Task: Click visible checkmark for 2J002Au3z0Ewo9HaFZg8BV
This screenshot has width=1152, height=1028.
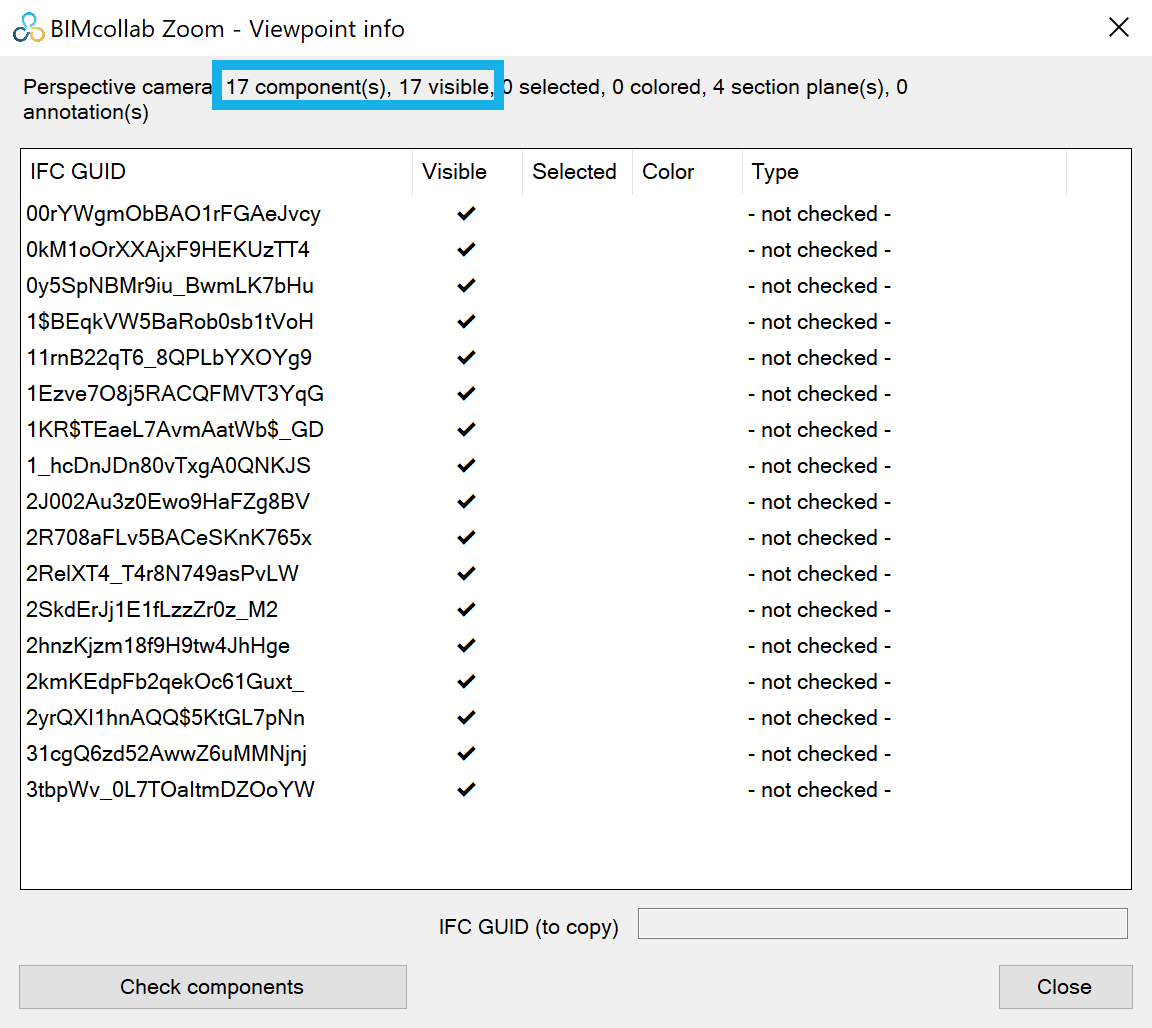Action: tap(467, 502)
